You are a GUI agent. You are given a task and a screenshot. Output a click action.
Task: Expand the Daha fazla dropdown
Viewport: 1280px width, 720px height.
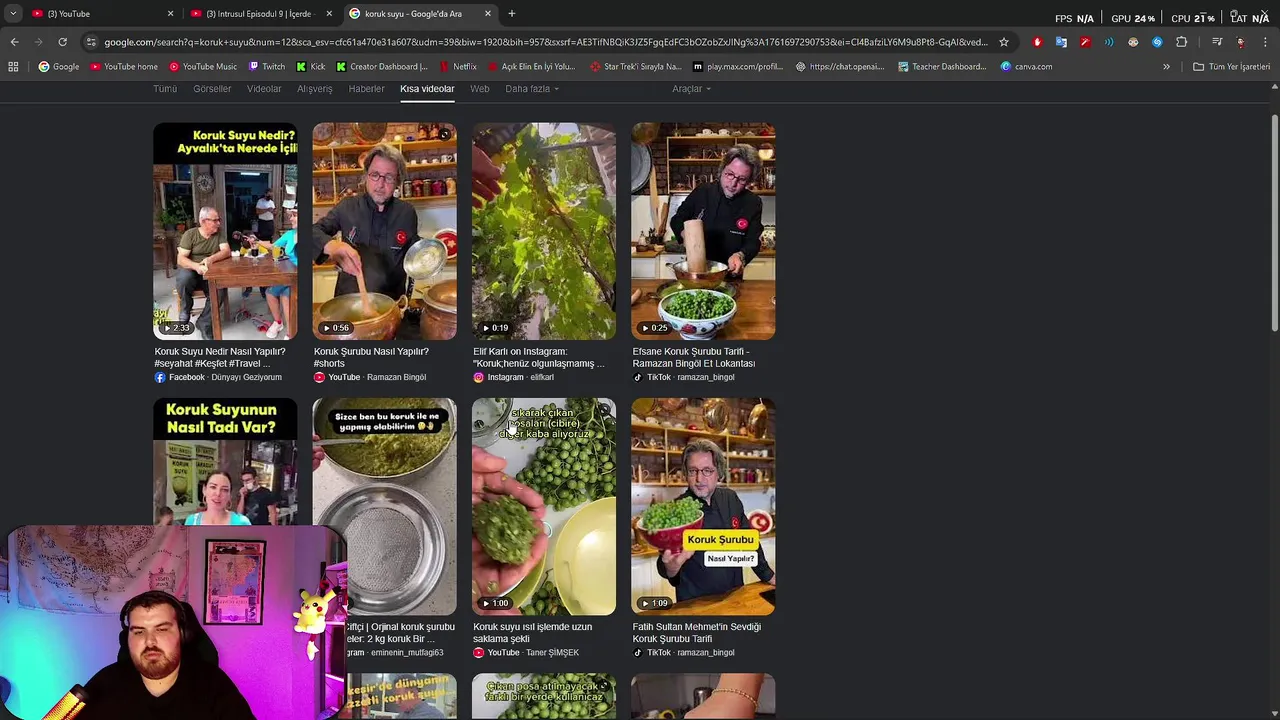[x=532, y=89]
